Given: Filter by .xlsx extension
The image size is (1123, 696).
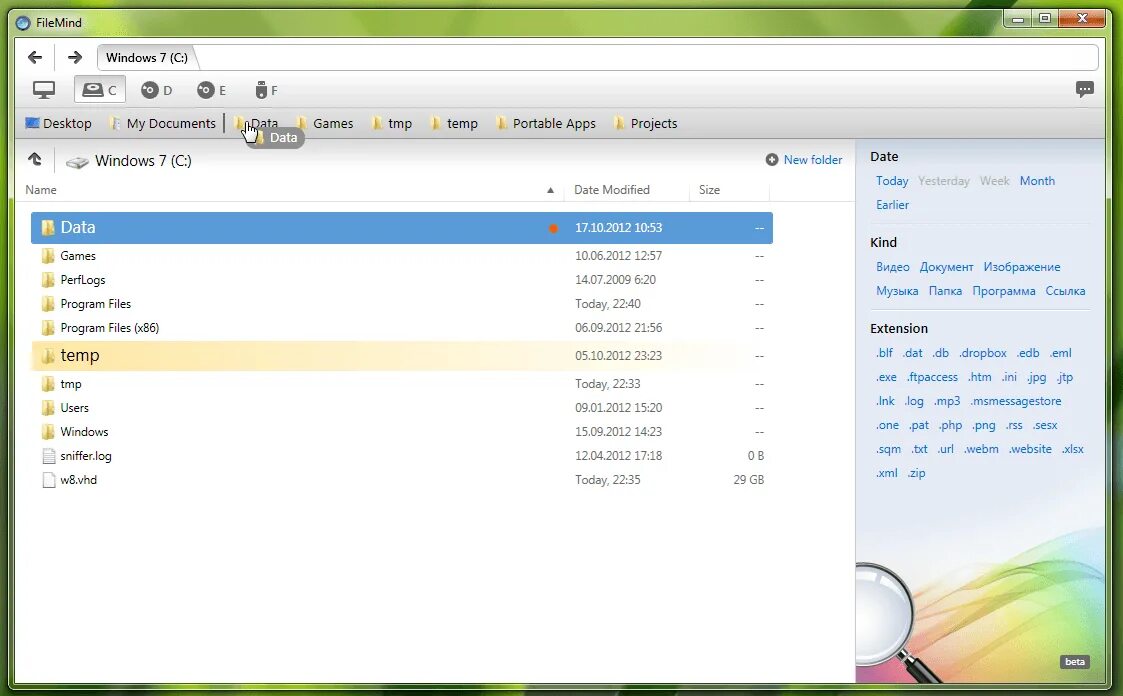Looking at the screenshot, I should pos(1072,449).
